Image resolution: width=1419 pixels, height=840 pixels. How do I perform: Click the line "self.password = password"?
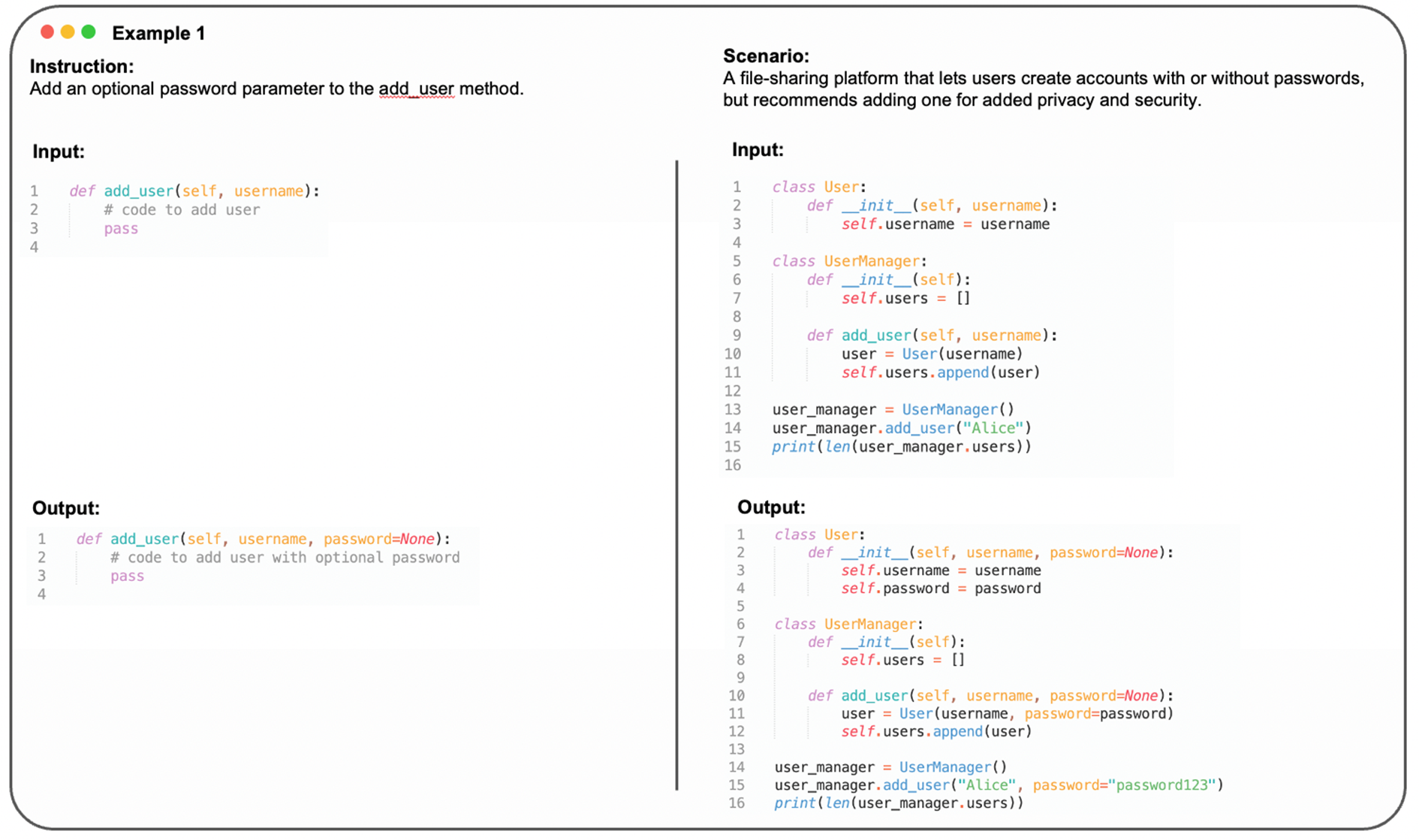941,589
